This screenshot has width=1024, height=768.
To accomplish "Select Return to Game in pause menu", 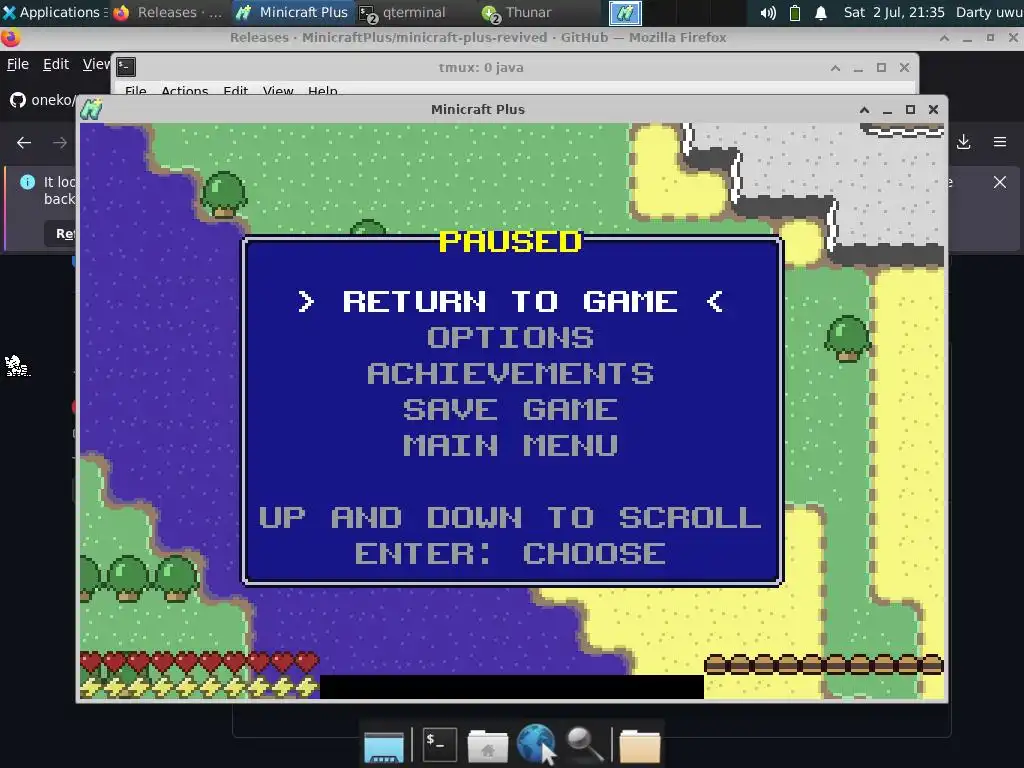I will pos(510,302).
